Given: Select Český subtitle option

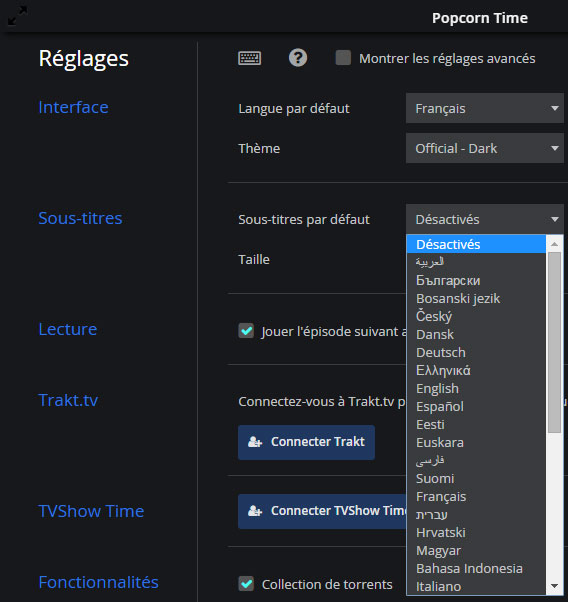Looking at the screenshot, I should 476,316.
